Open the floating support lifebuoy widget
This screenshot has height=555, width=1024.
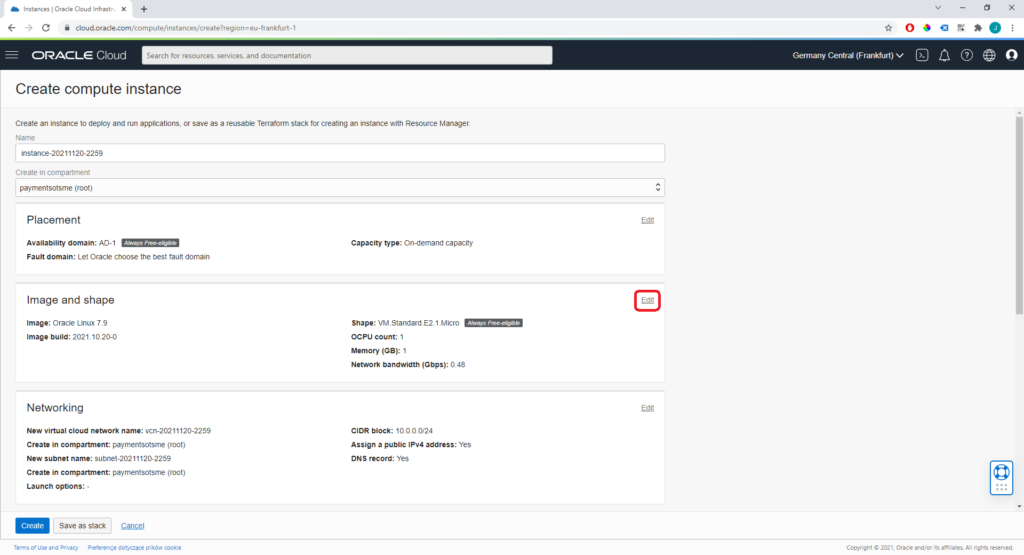tap(1001, 478)
